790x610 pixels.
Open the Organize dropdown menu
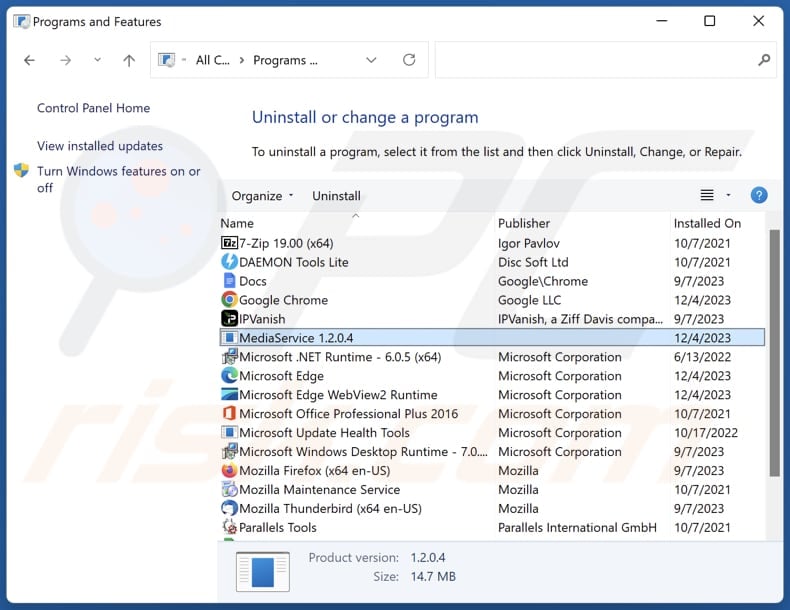pyautogui.click(x=263, y=196)
